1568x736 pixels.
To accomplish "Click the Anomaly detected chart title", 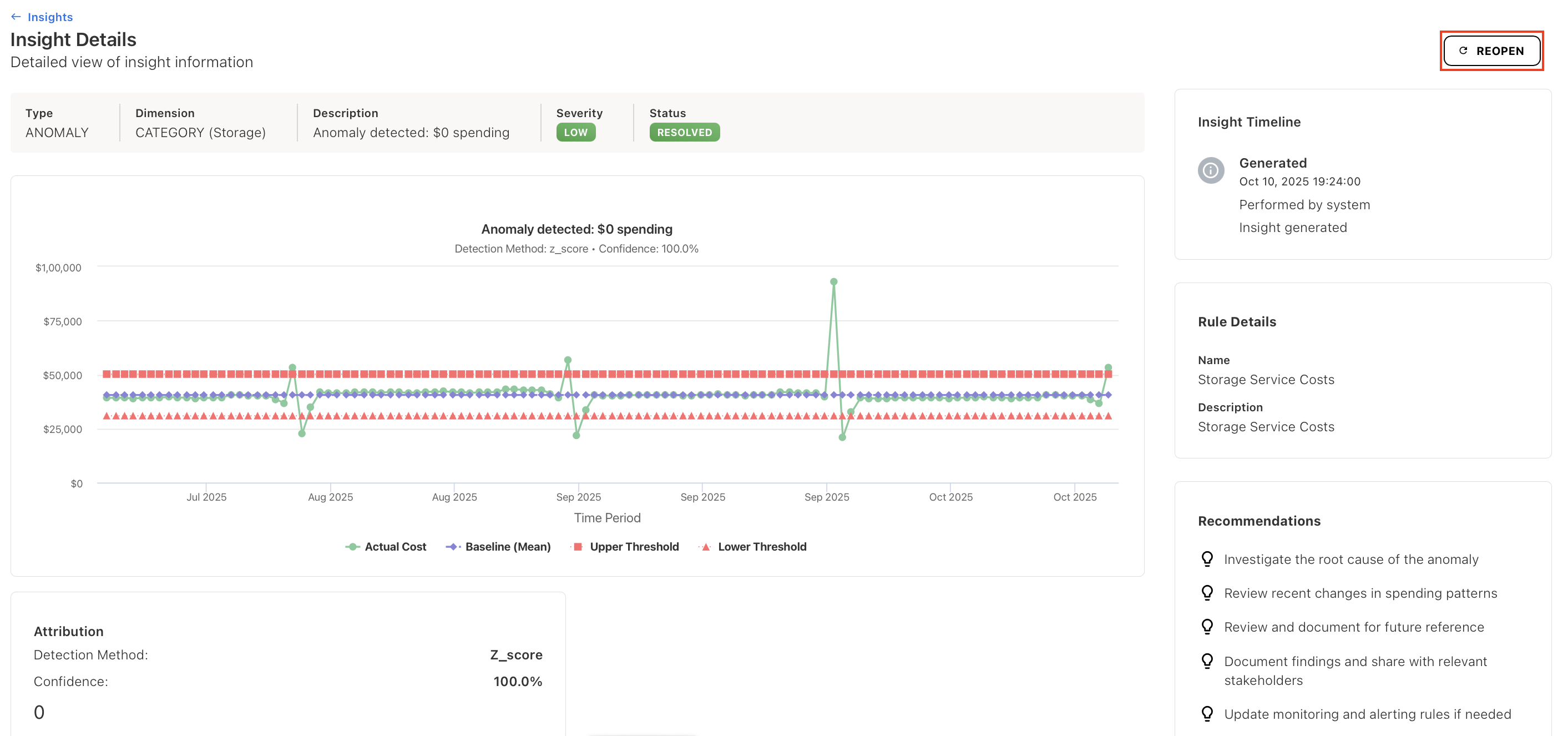I will pyautogui.click(x=576, y=229).
